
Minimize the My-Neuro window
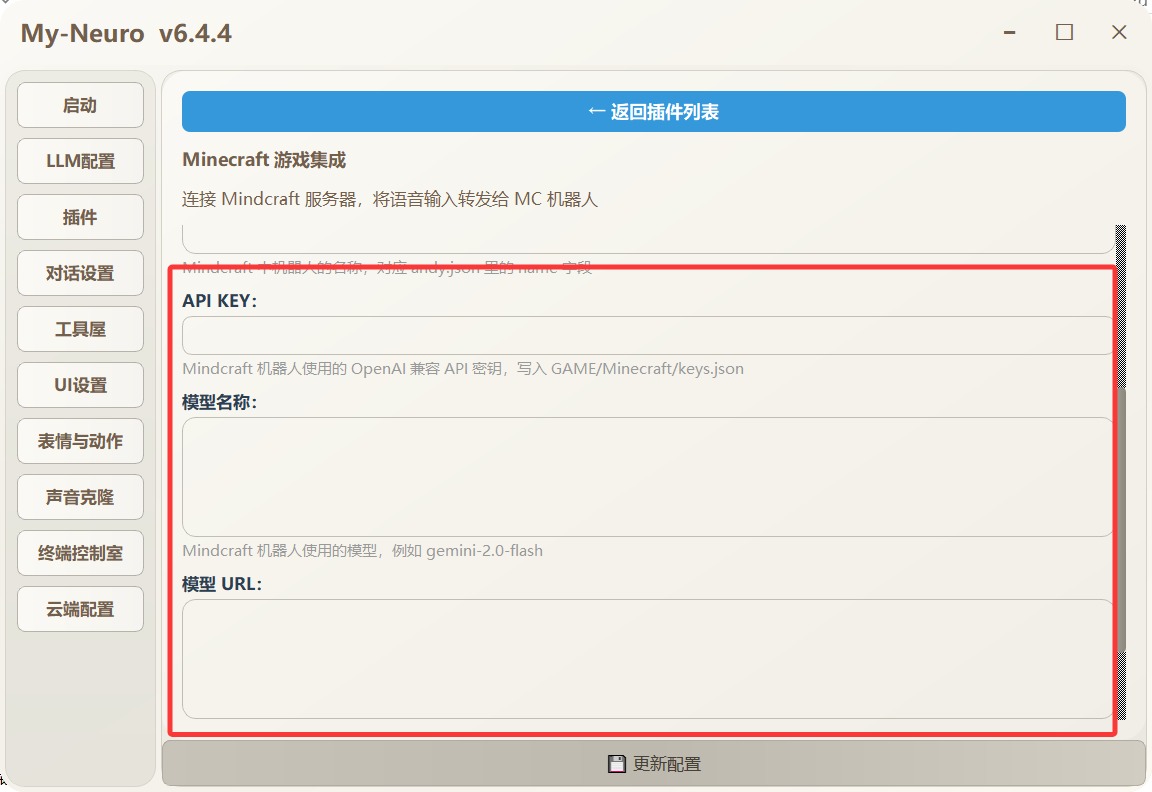pyautogui.click(x=1010, y=33)
